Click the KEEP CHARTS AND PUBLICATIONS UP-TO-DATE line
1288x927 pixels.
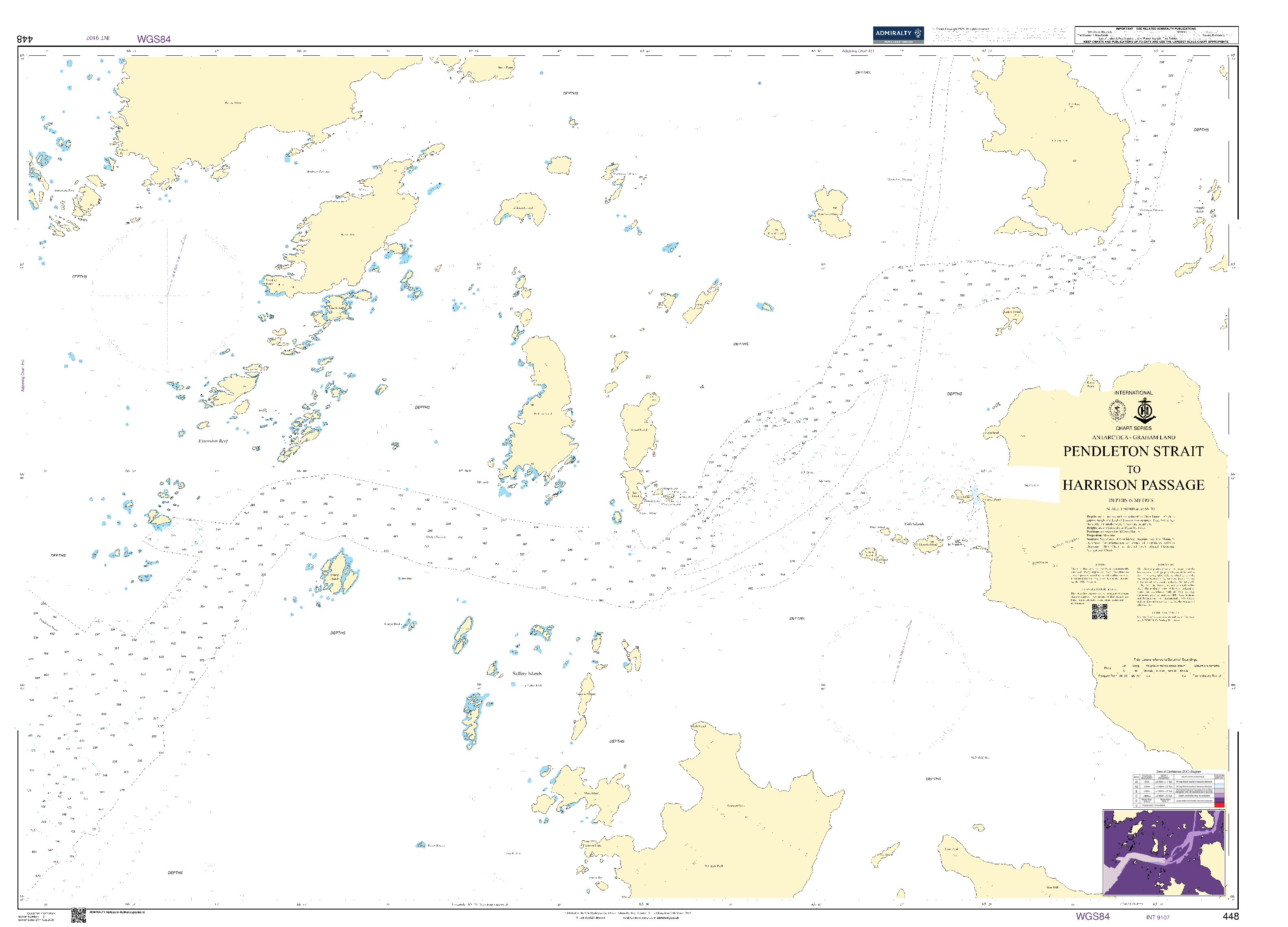1156,42
